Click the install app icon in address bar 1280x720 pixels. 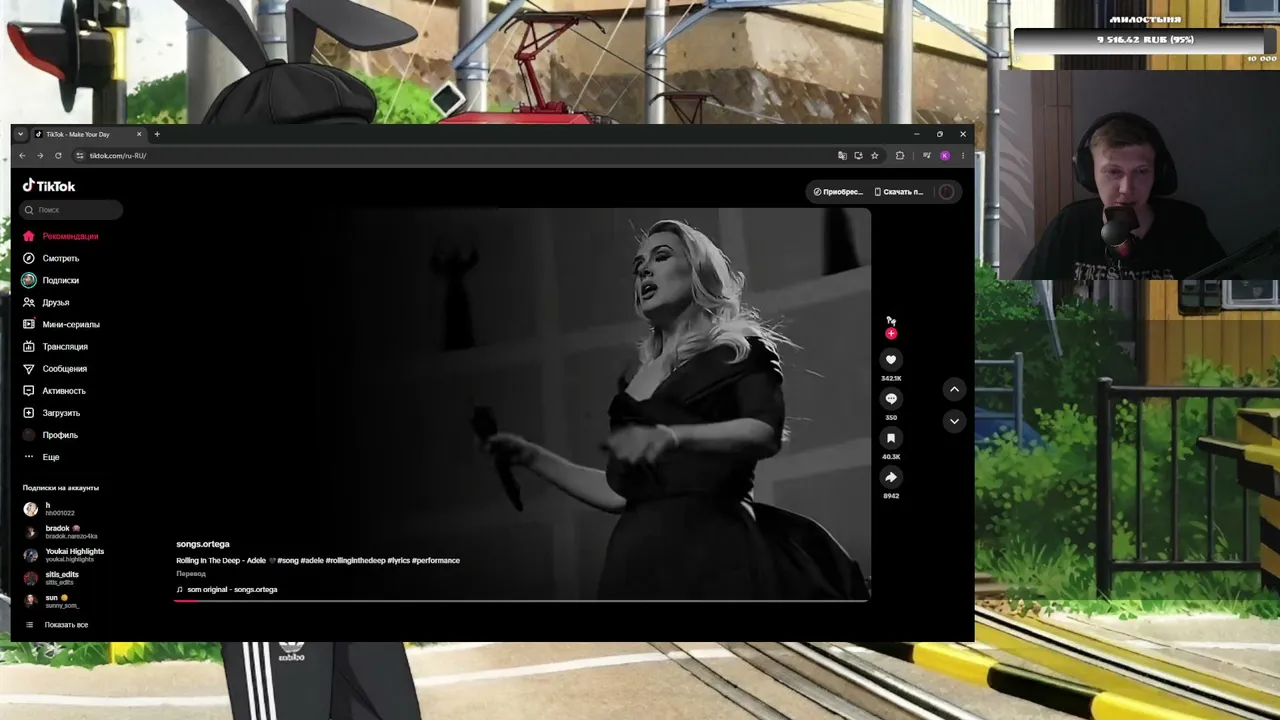click(858, 156)
